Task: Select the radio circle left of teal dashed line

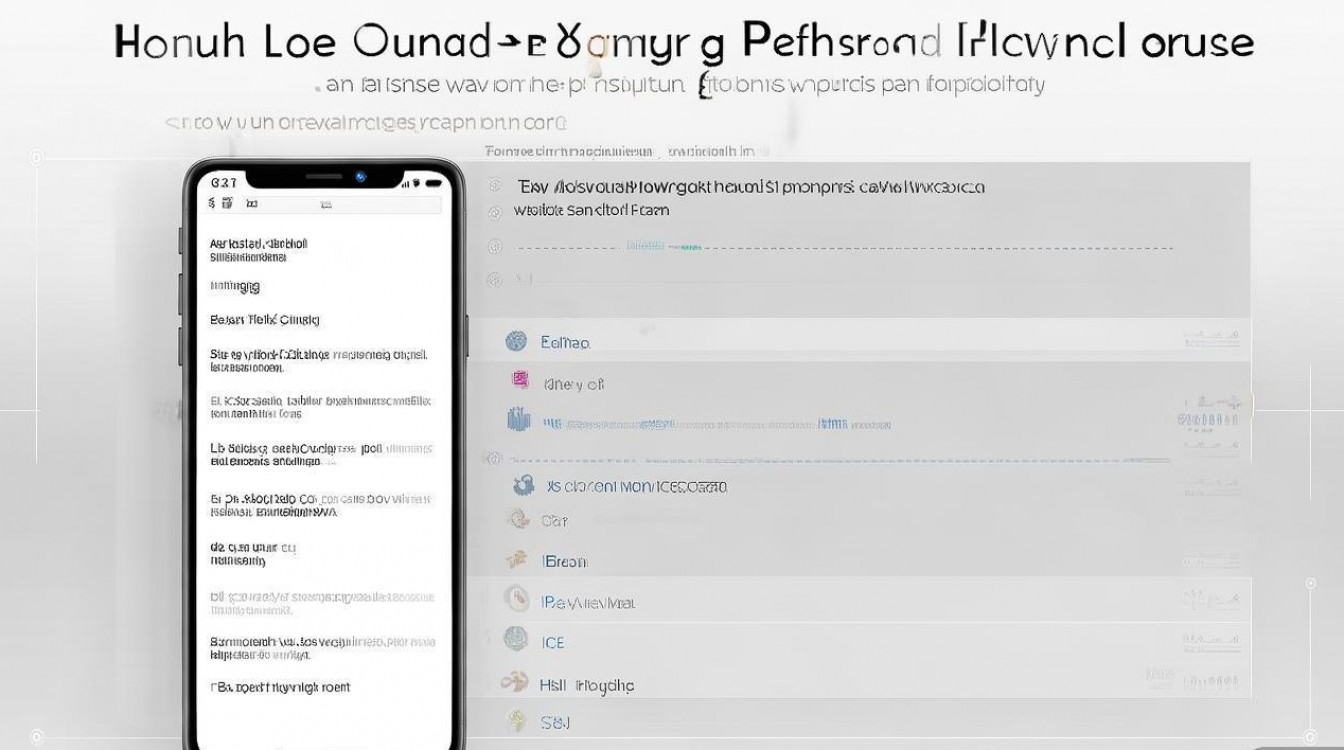Action: coord(494,247)
